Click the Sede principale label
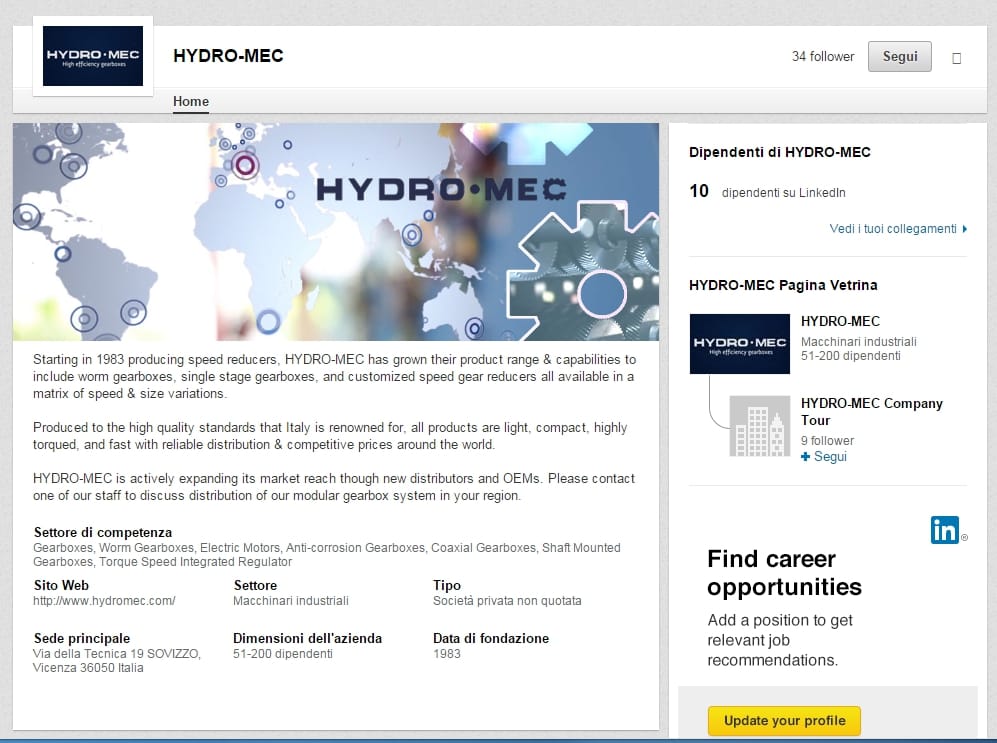997x743 pixels. [81, 638]
